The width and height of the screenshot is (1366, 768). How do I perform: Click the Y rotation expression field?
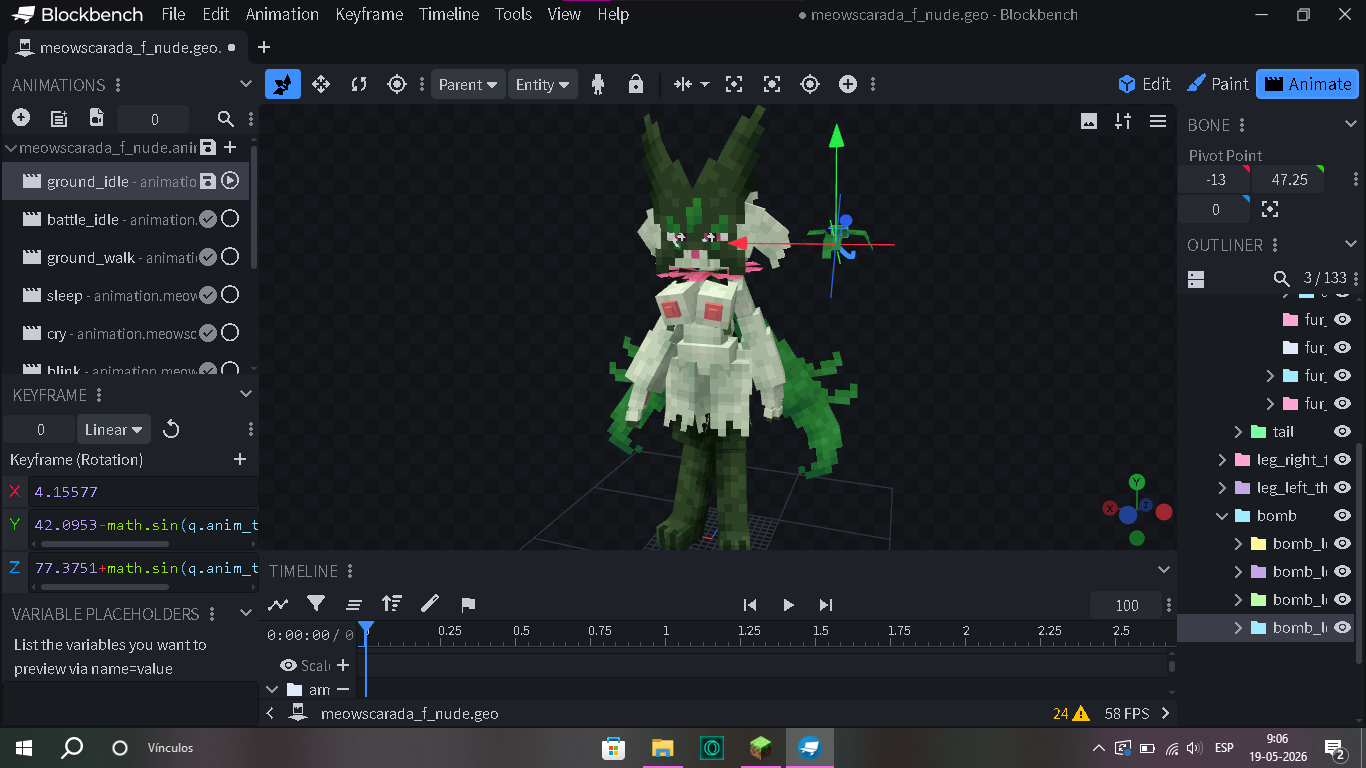tap(145, 525)
